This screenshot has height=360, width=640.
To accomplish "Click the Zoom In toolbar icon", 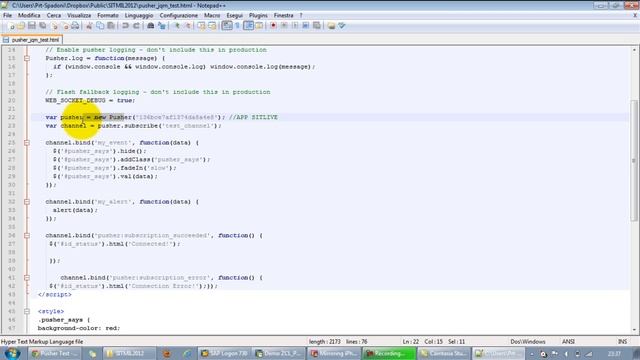I will [177, 26].
